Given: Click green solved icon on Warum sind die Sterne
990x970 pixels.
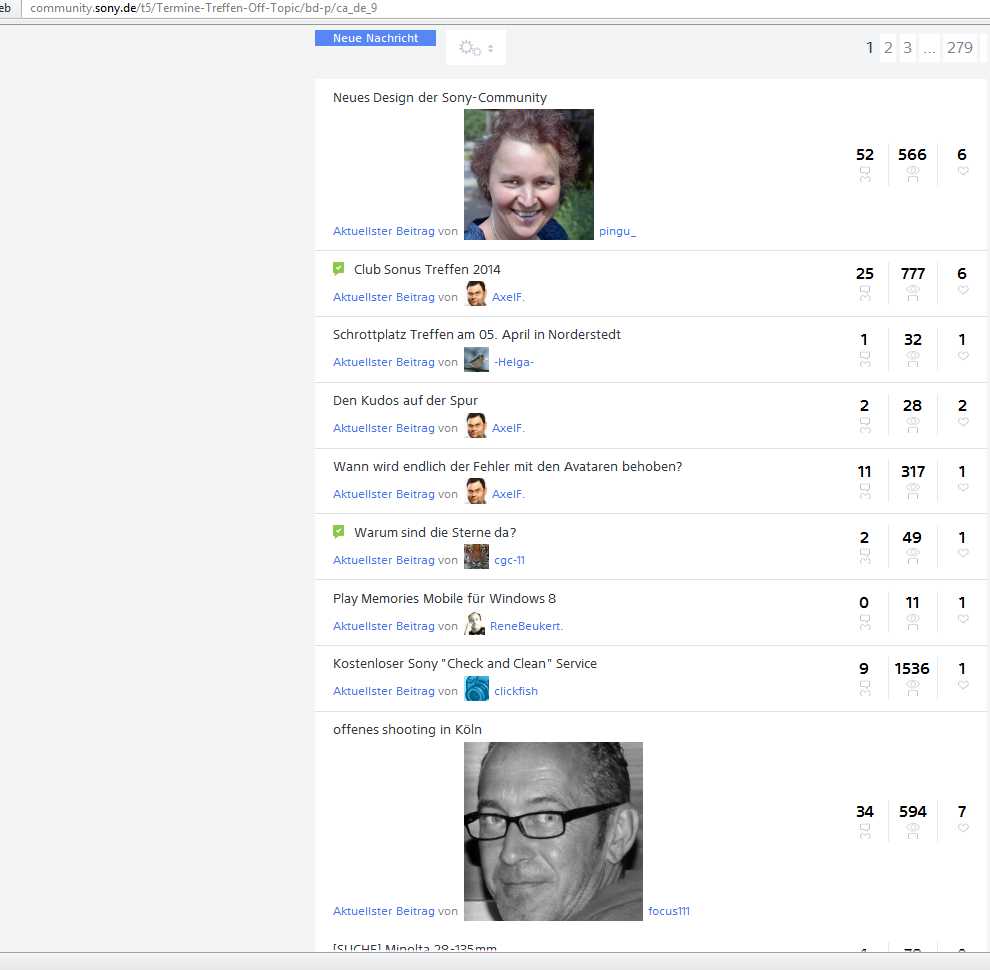Looking at the screenshot, I should [339, 532].
